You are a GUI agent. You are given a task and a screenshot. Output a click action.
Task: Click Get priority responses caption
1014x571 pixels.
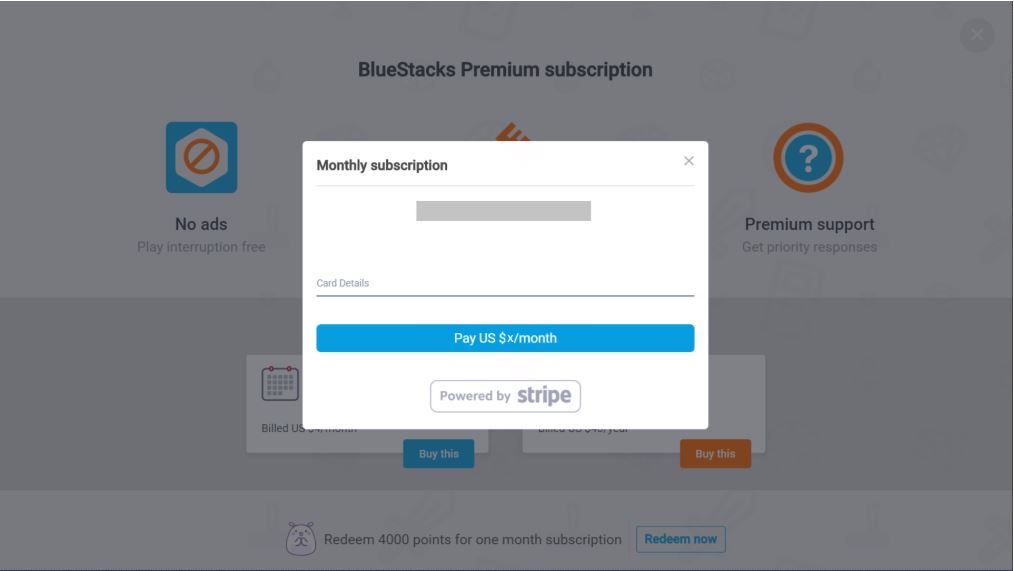point(809,247)
